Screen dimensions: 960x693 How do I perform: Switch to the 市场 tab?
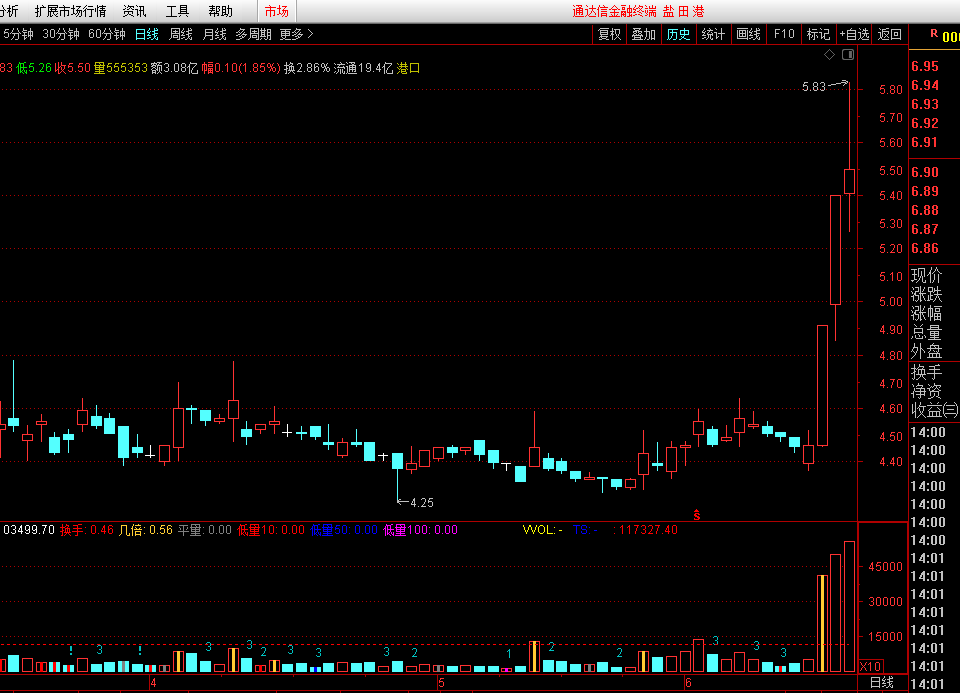pyautogui.click(x=277, y=11)
